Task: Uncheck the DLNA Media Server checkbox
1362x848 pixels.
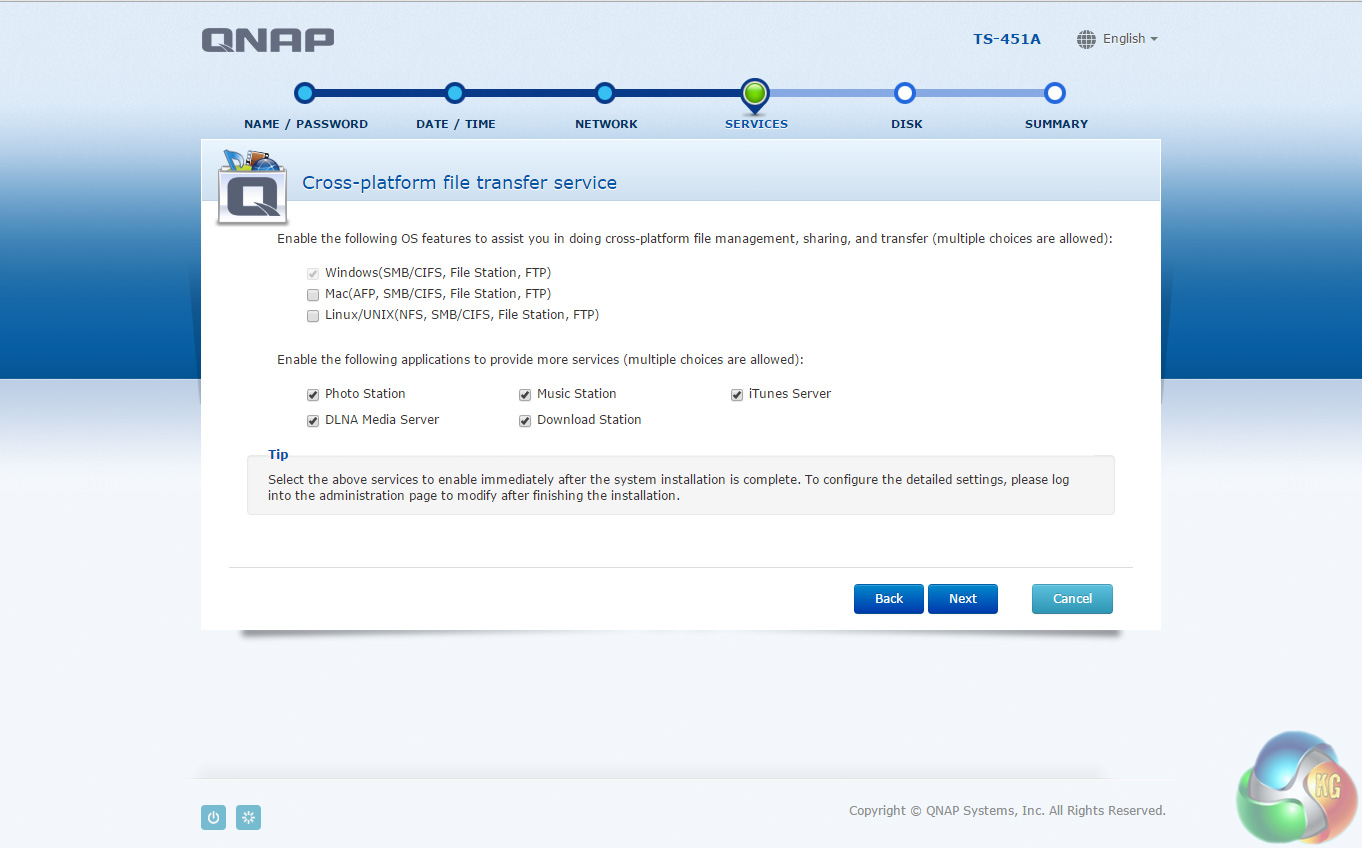Action: pos(313,421)
